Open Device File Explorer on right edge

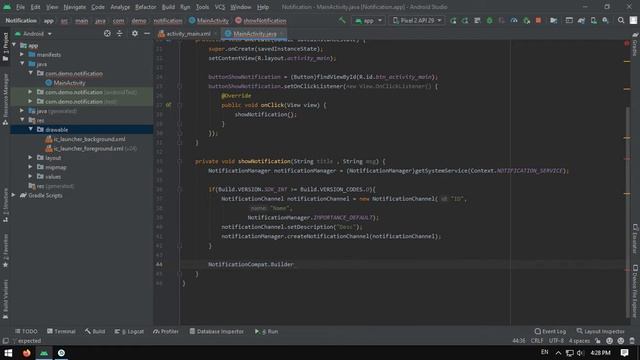click(635, 291)
